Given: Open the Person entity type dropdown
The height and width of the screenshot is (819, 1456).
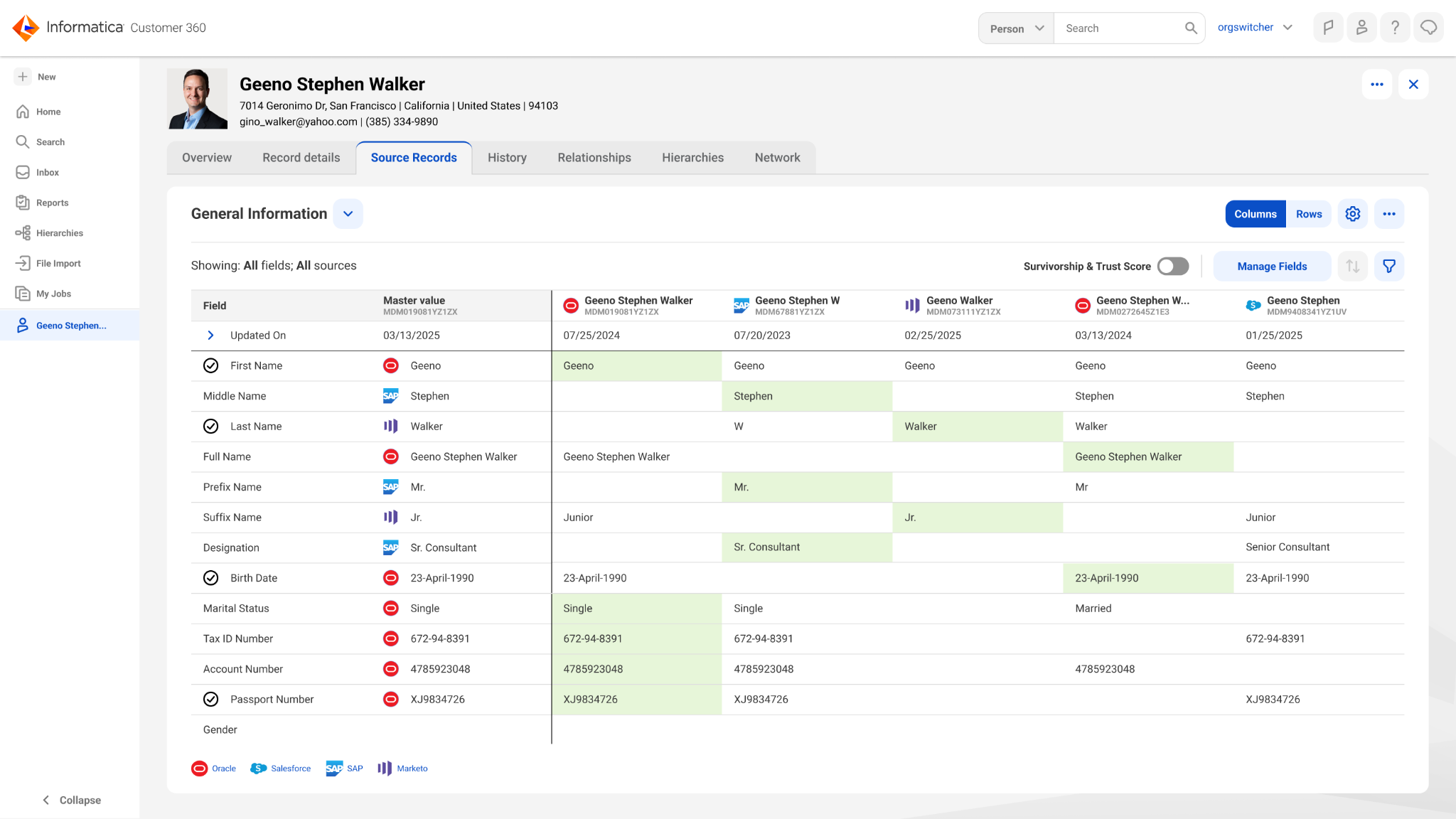Looking at the screenshot, I should pos(1017,28).
